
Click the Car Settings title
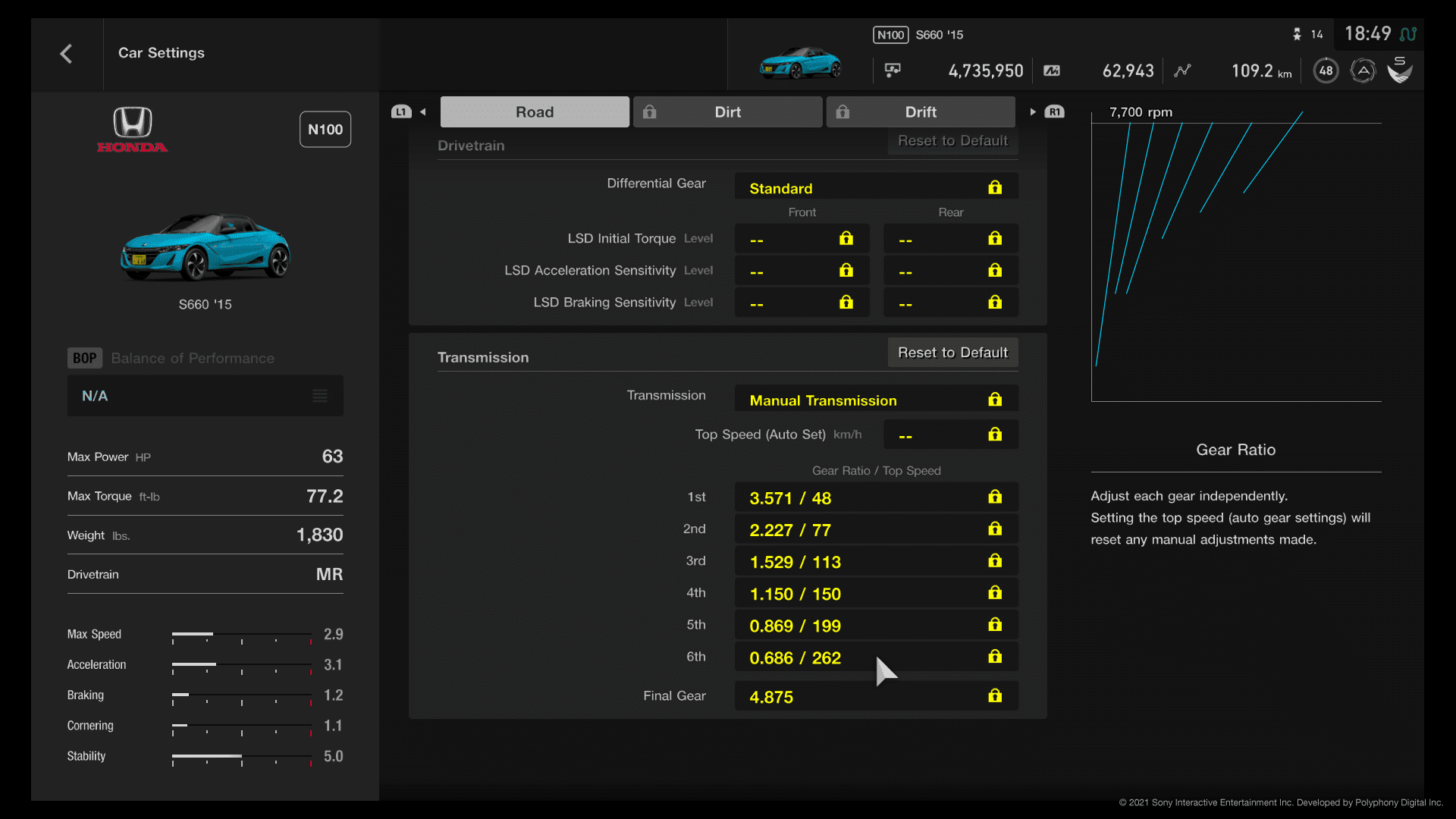[x=162, y=53]
